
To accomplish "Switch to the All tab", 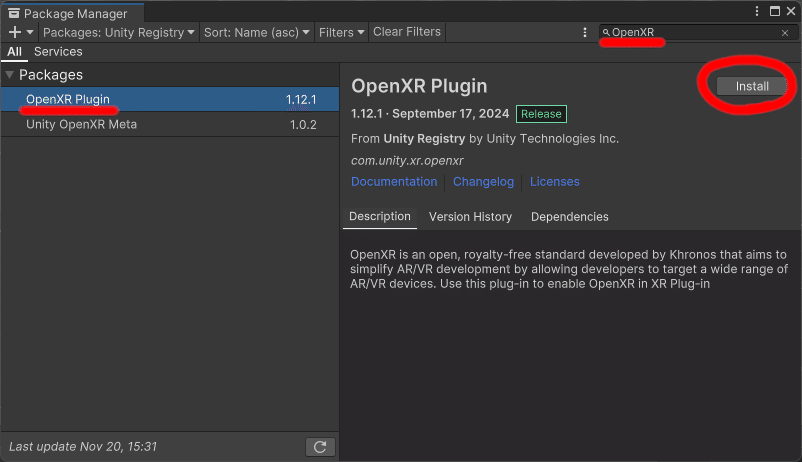I will click(14, 52).
